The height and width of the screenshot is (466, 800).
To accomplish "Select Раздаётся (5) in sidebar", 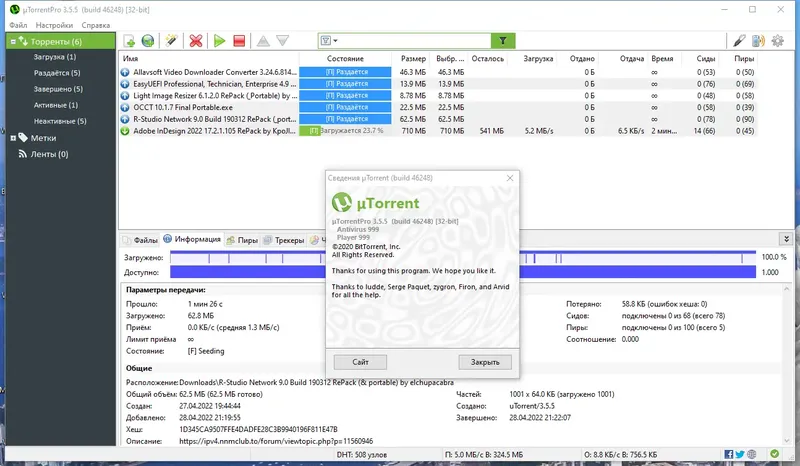I will pos(57,73).
